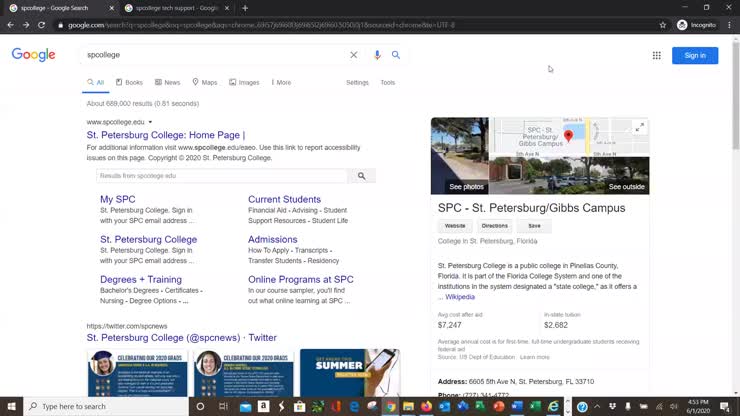Open Amazon app from the taskbar

point(264,406)
